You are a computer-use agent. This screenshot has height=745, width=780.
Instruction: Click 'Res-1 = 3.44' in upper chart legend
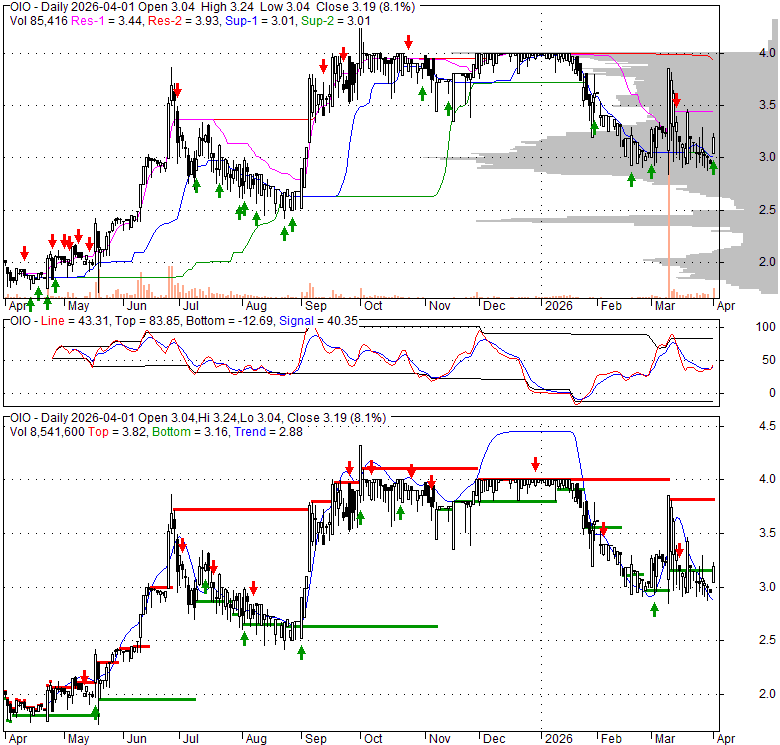[x=106, y=21]
